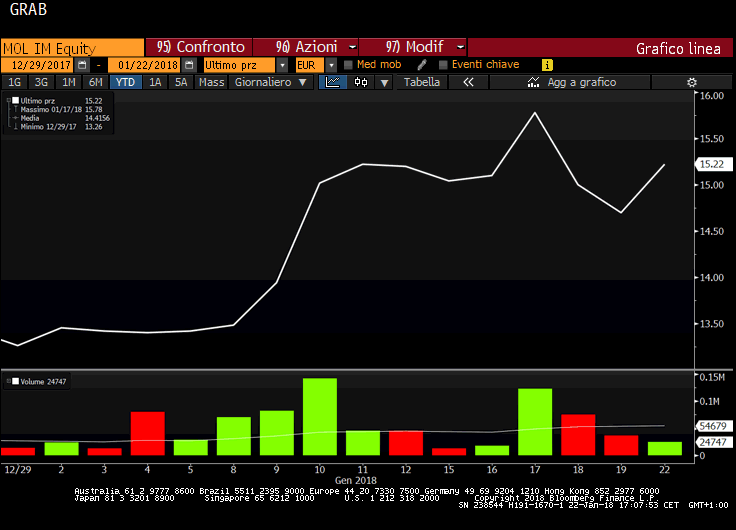Viewport: 736px width, 530px height.
Task: Open the end date calendar picker
Action: pos(188,65)
